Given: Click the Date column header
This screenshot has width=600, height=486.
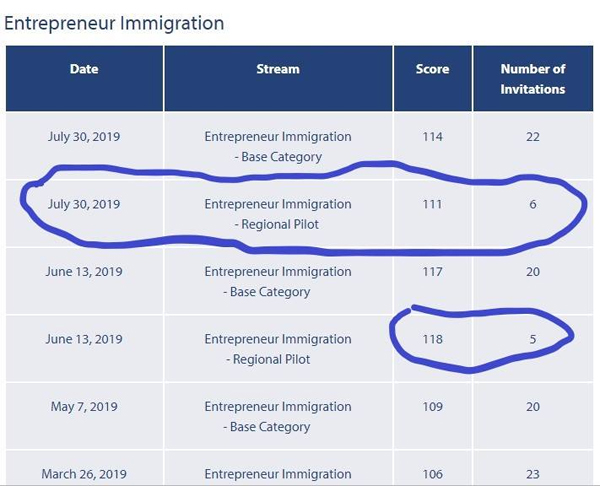Looking at the screenshot, I should tap(84, 69).
